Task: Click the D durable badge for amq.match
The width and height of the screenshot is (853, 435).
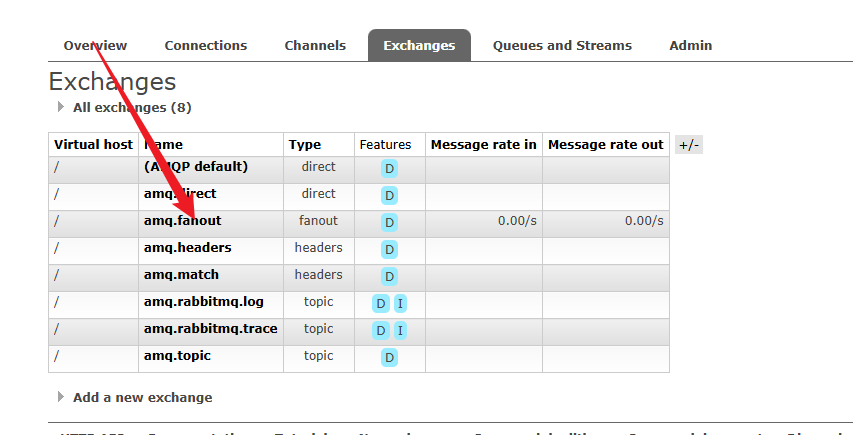Action: [390, 276]
